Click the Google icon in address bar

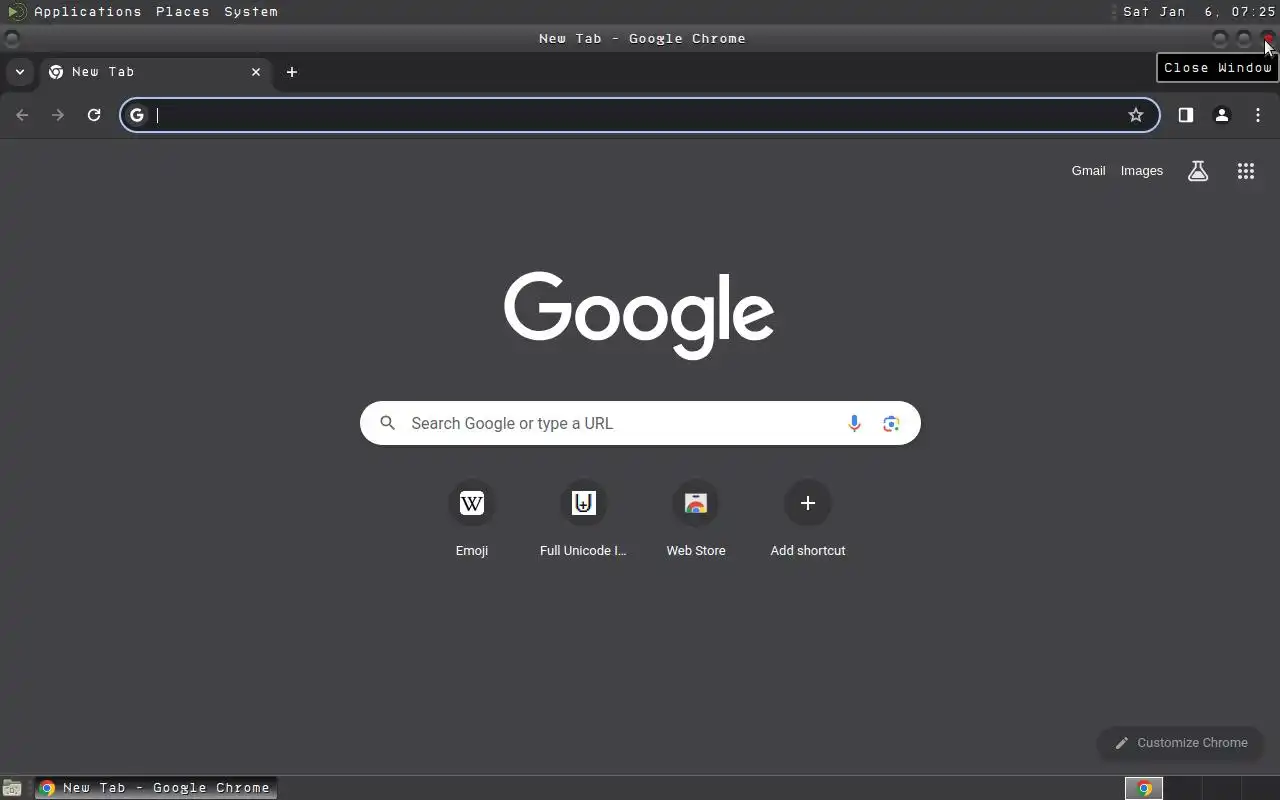click(137, 115)
